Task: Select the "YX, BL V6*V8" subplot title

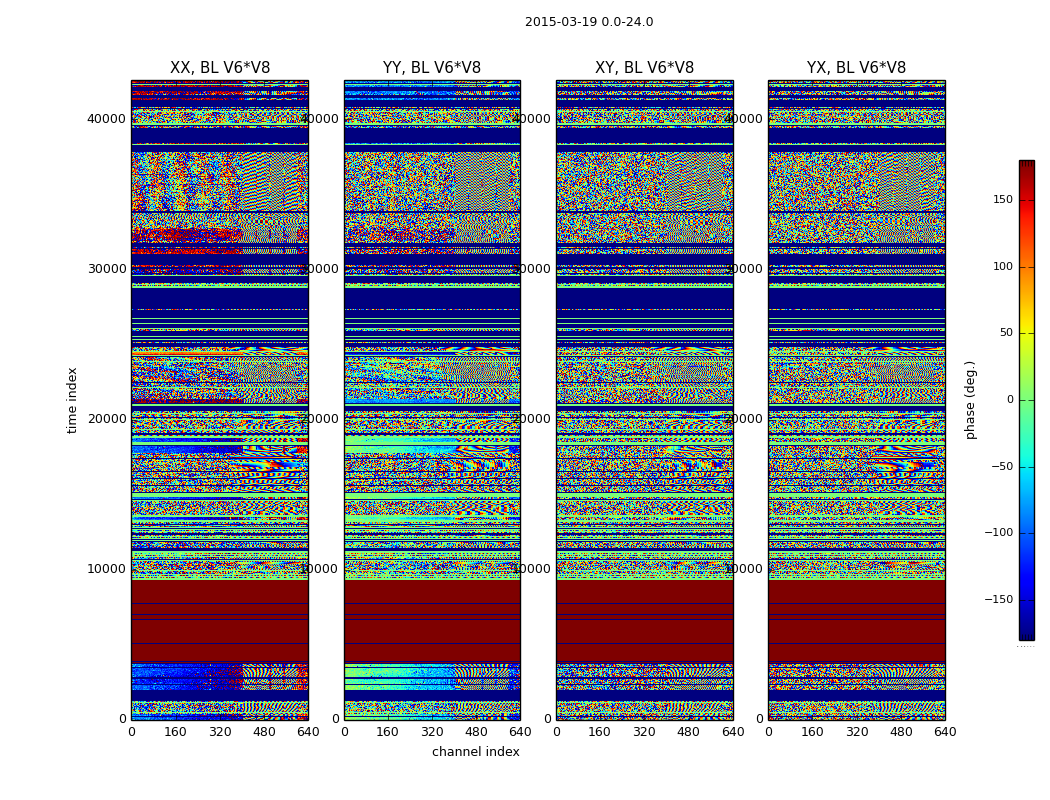Action: coord(856,68)
